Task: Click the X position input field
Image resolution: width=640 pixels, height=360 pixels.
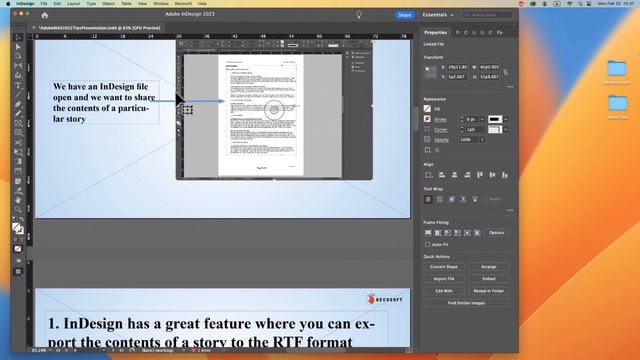Action: (457, 67)
